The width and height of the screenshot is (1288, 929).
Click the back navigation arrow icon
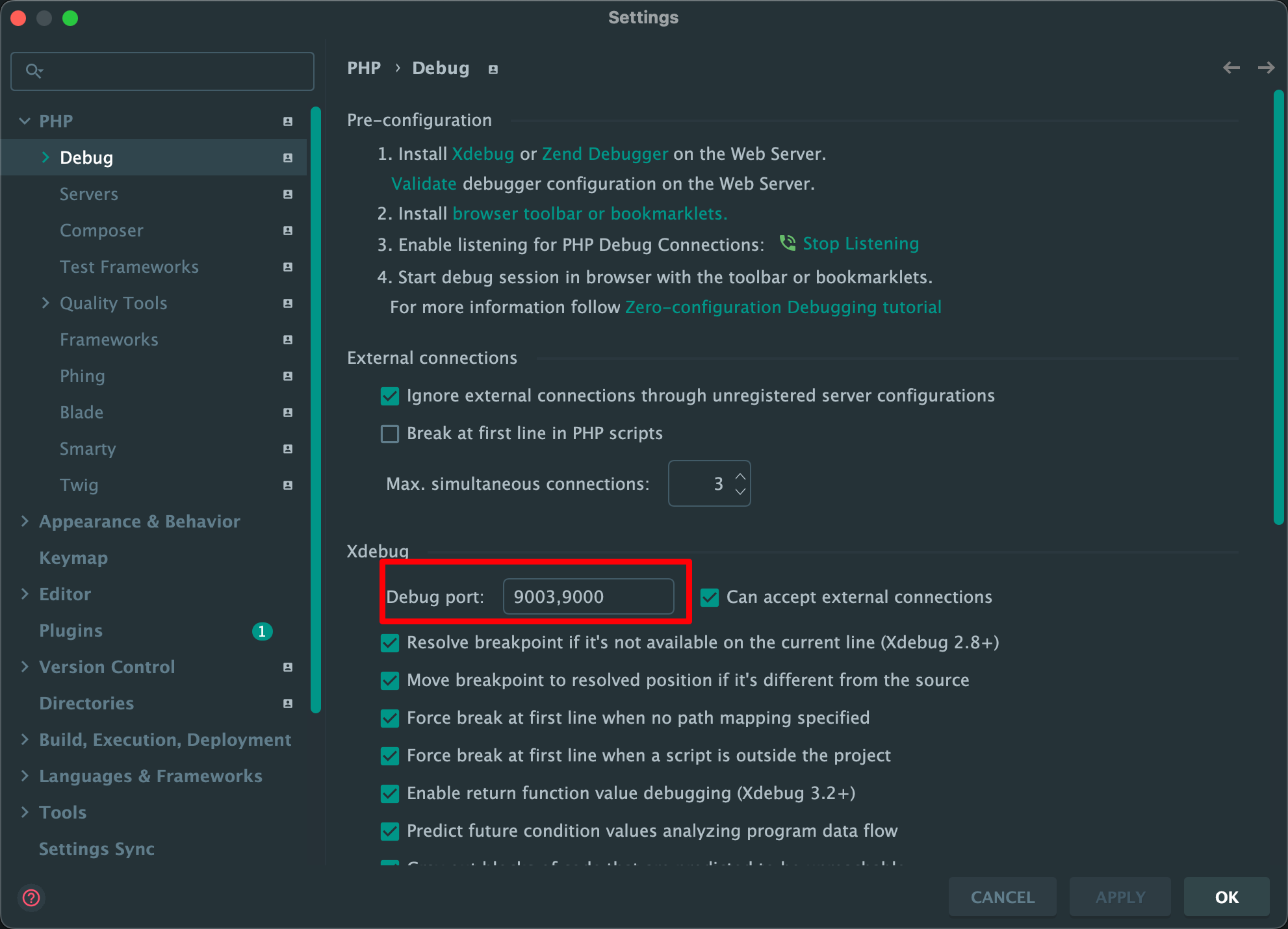[x=1231, y=68]
